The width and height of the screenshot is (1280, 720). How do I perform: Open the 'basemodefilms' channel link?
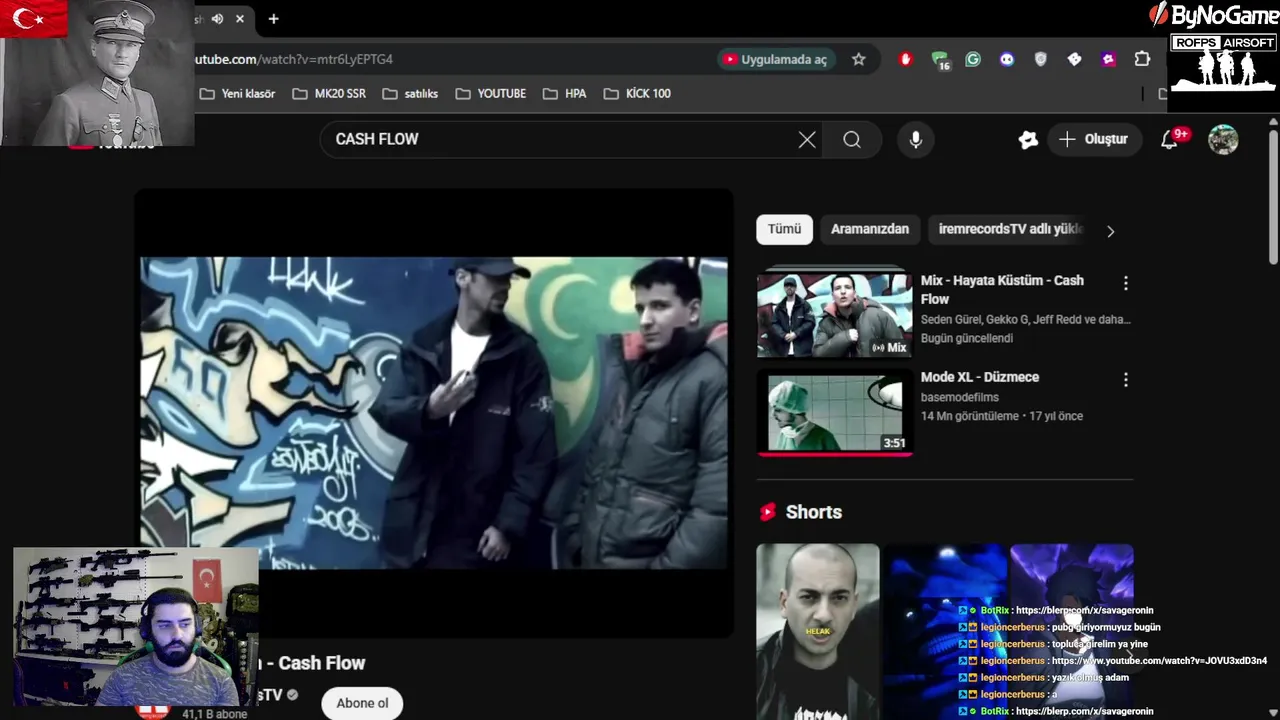point(960,397)
